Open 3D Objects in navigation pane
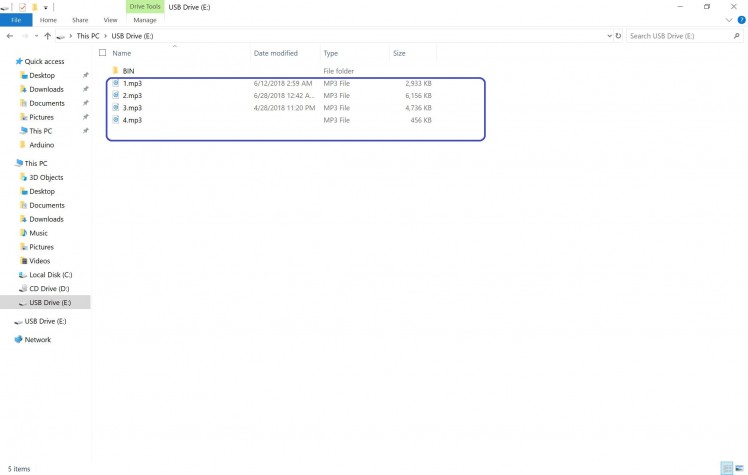 (x=46, y=177)
